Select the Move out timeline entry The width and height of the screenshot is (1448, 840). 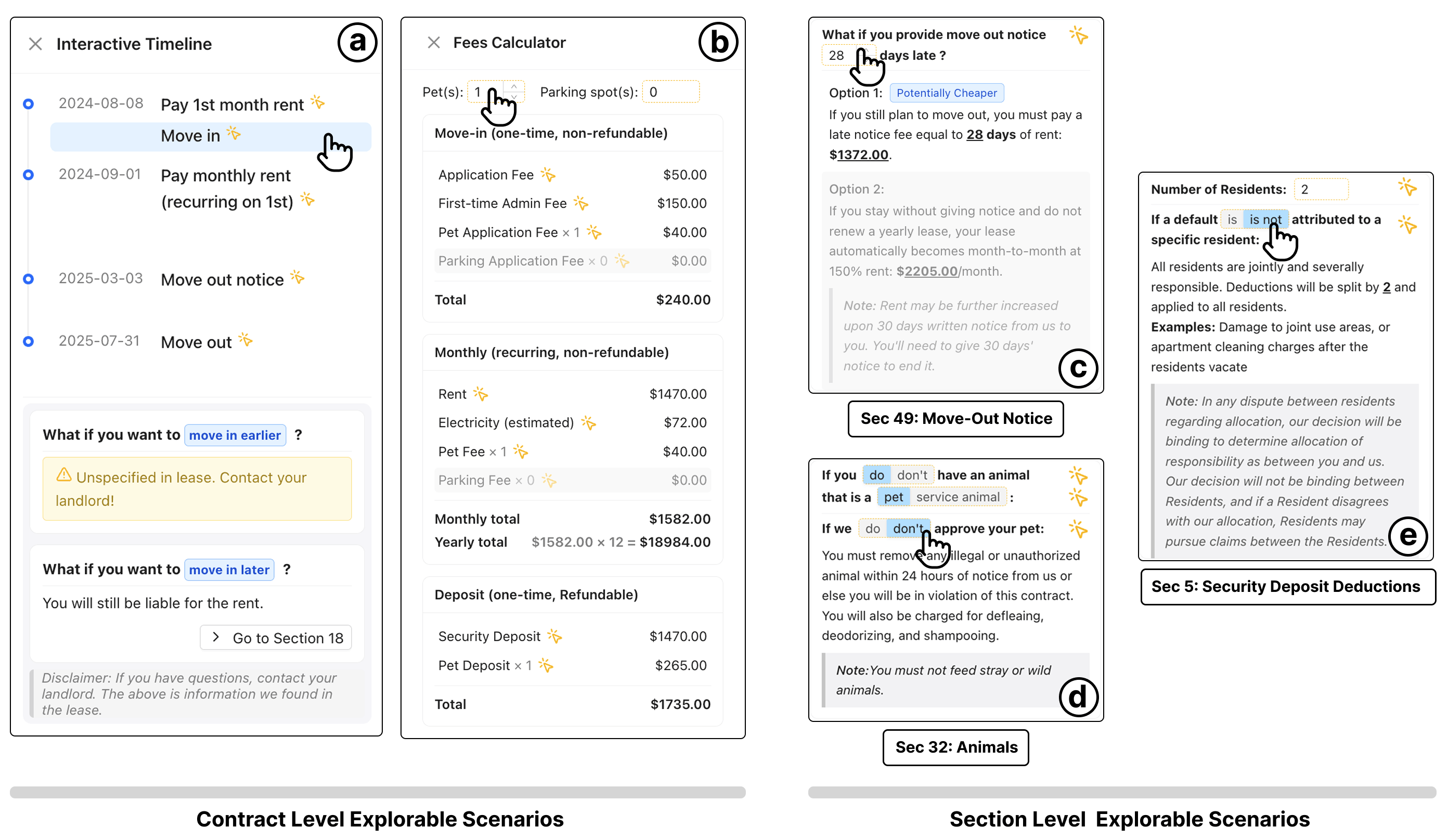[196, 342]
